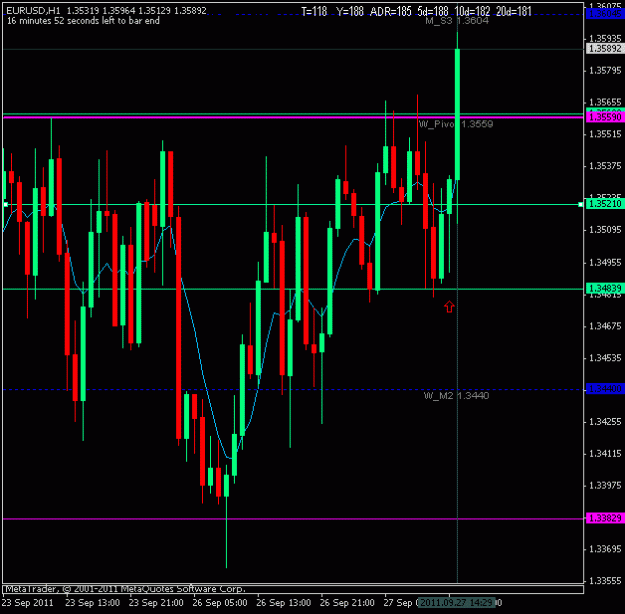625x614 pixels.
Task: Click the green 1.35210 price tag
Action: (x=605, y=204)
